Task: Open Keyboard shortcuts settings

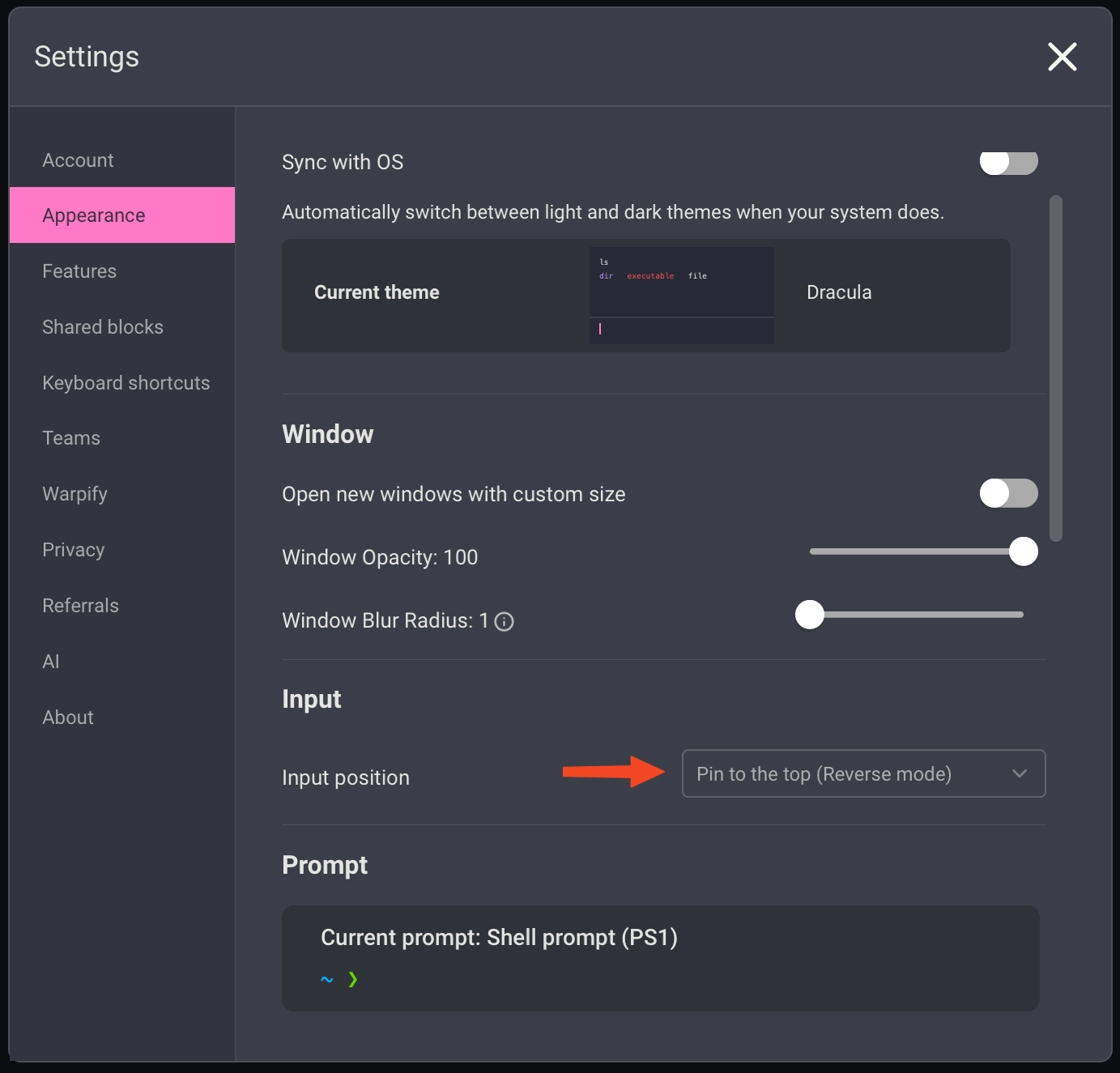Action: point(126,383)
